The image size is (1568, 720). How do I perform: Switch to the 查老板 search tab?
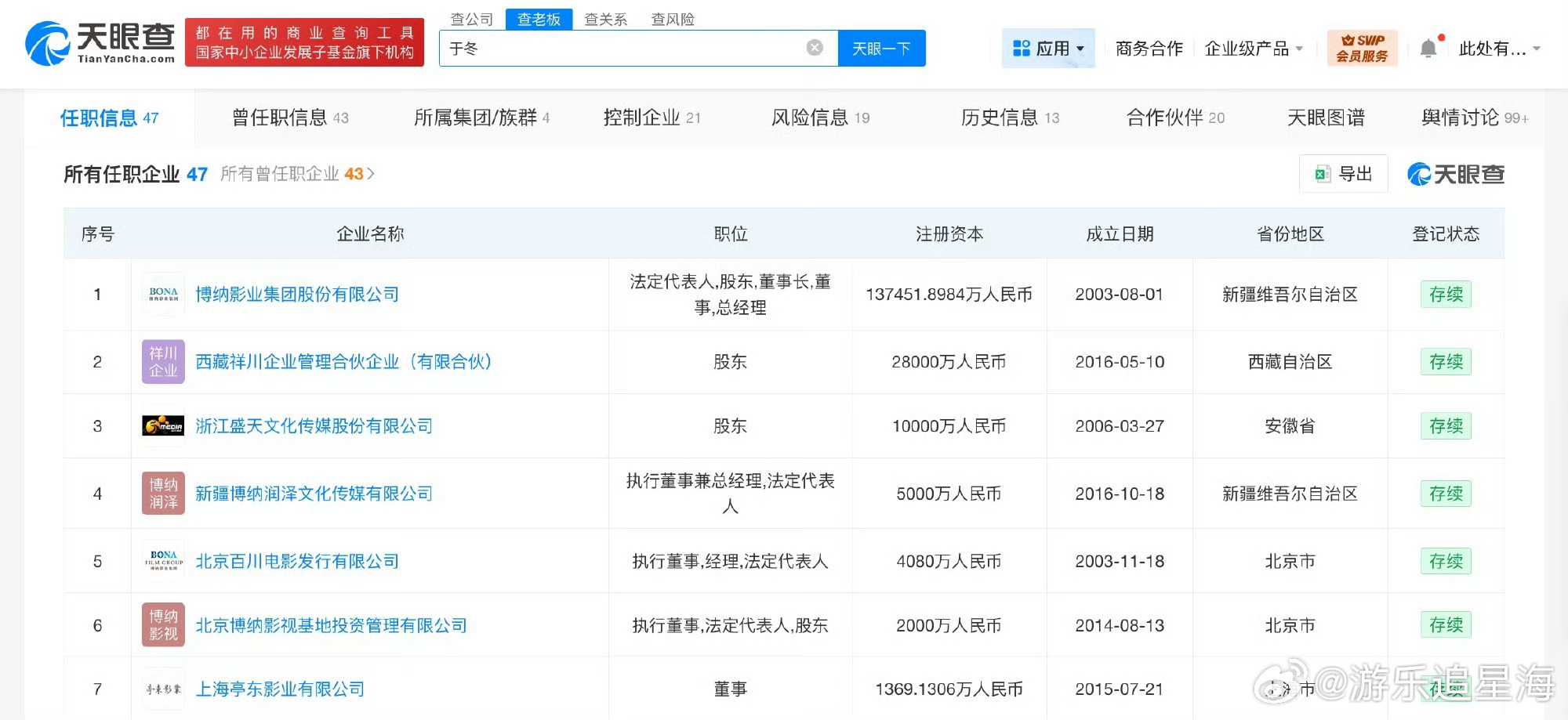[x=539, y=19]
